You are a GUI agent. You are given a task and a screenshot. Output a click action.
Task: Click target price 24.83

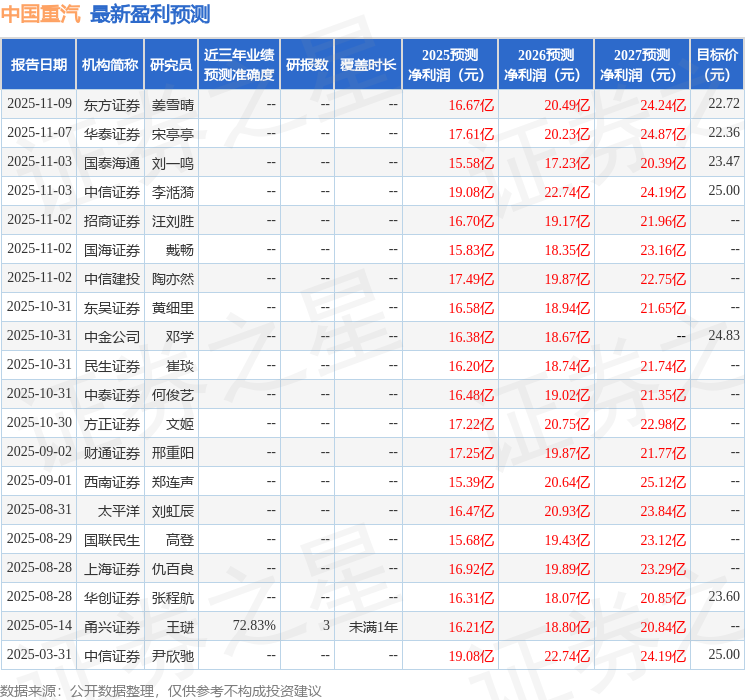(x=724, y=335)
